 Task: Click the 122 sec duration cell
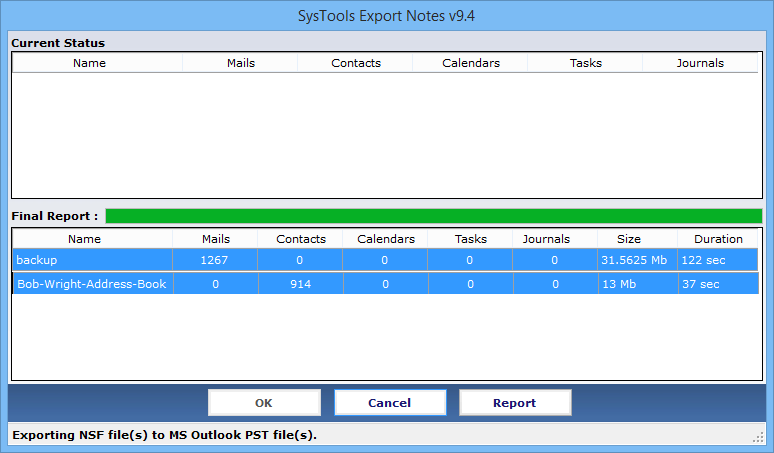(x=718, y=260)
